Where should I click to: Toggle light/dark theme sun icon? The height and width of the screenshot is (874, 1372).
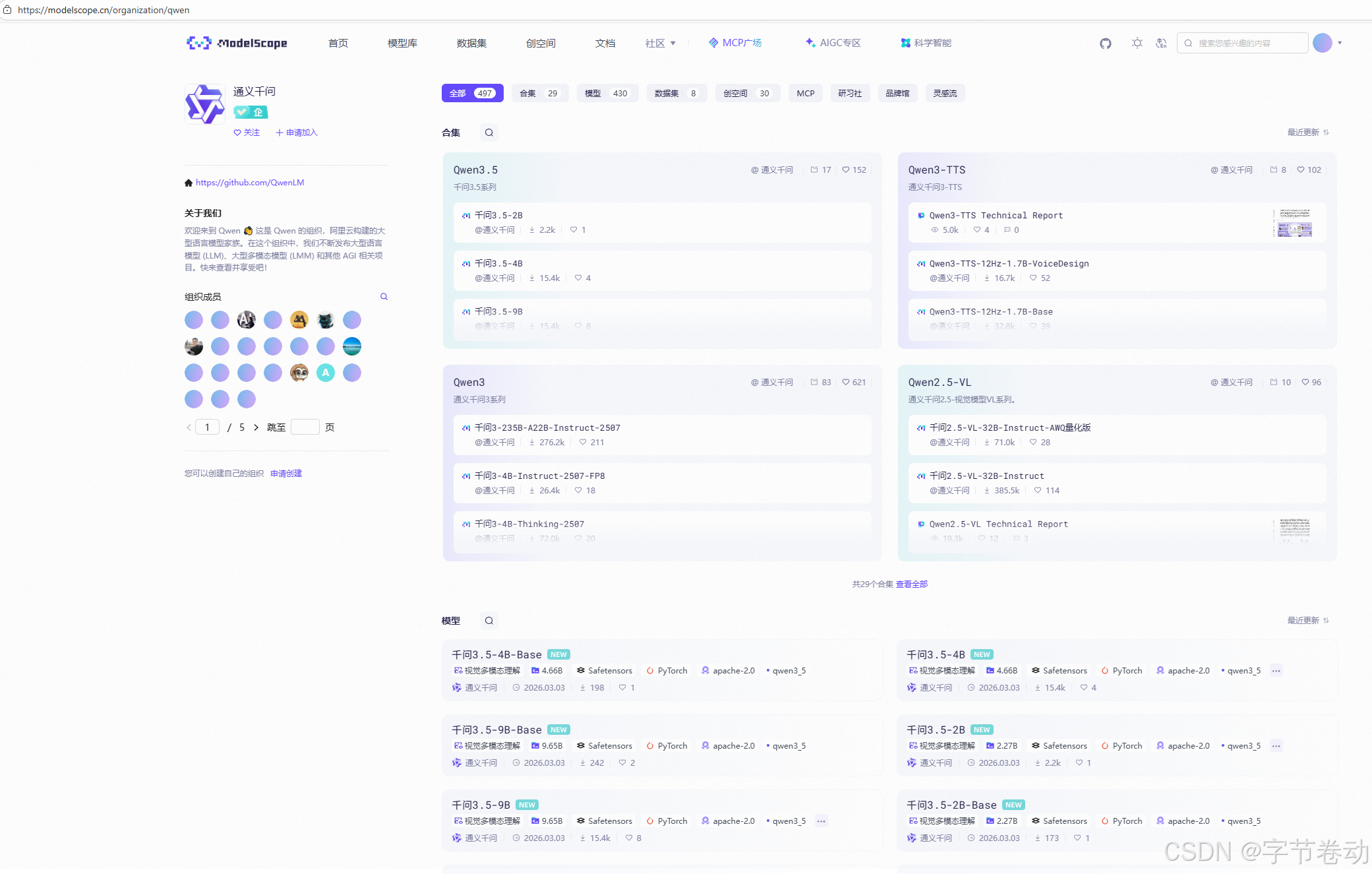pyautogui.click(x=1137, y=44)
